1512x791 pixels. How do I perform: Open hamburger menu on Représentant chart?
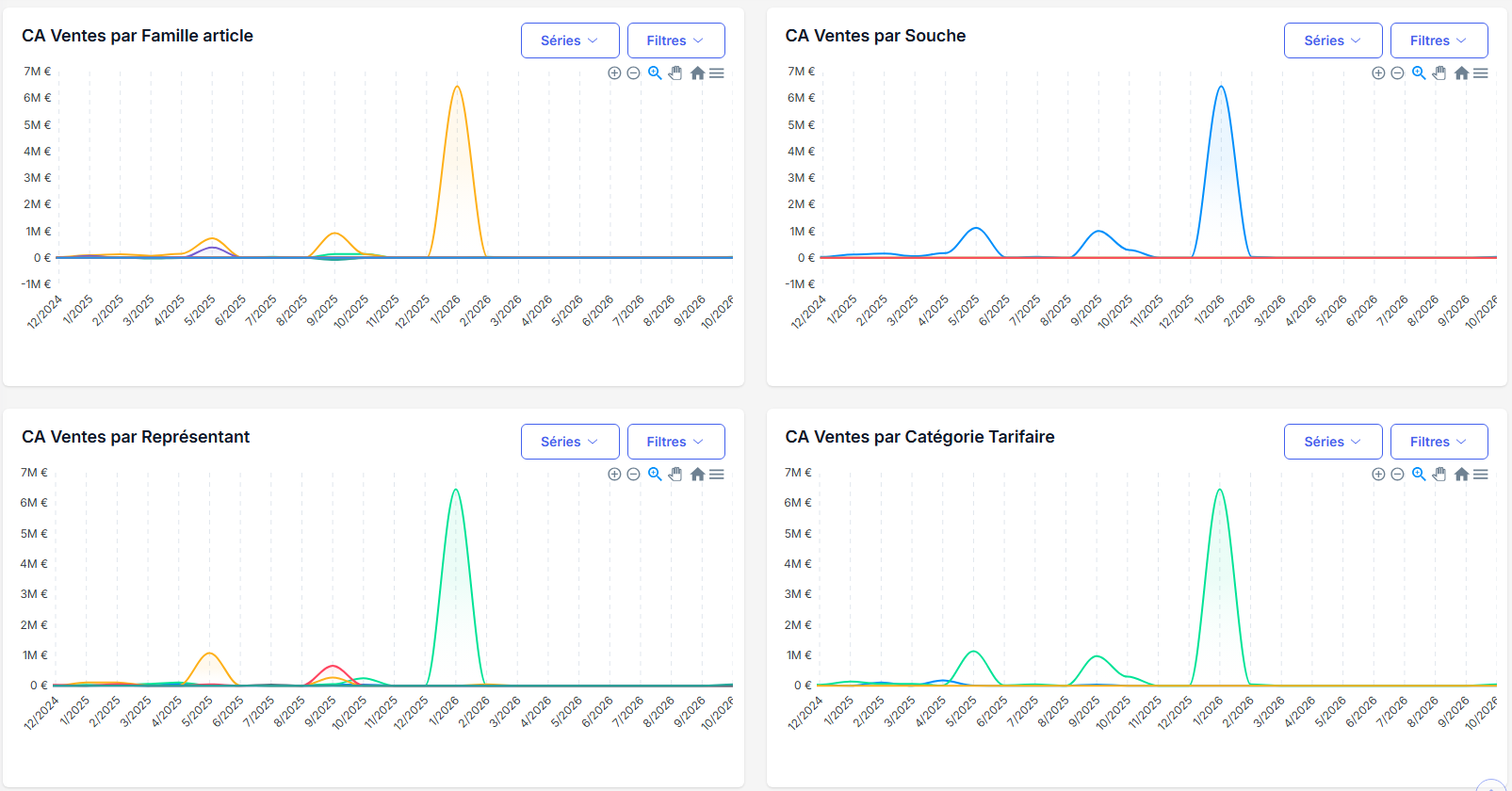pos(717,475)
